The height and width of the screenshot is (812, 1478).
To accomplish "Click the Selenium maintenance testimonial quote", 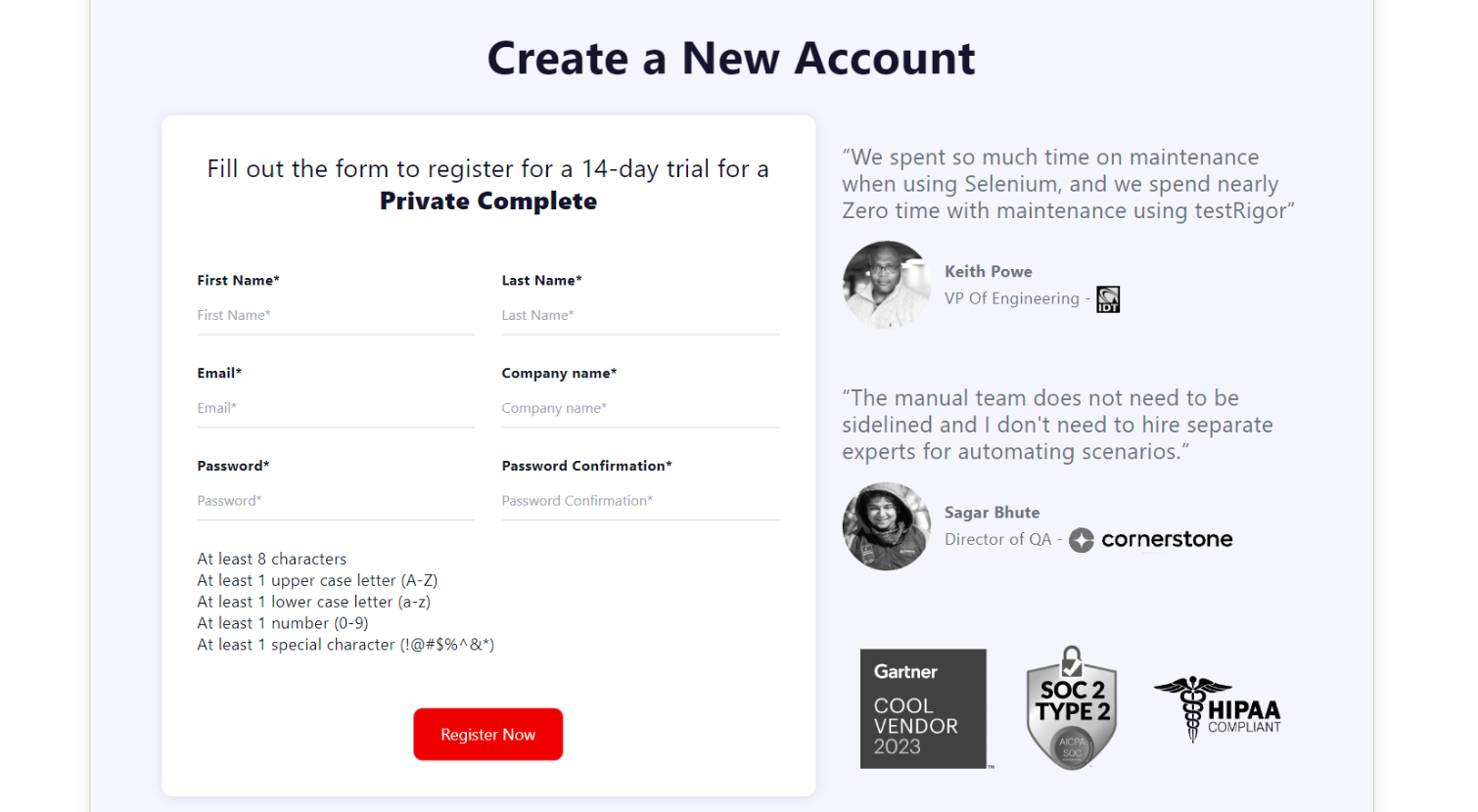I will tap(1067, 184).
